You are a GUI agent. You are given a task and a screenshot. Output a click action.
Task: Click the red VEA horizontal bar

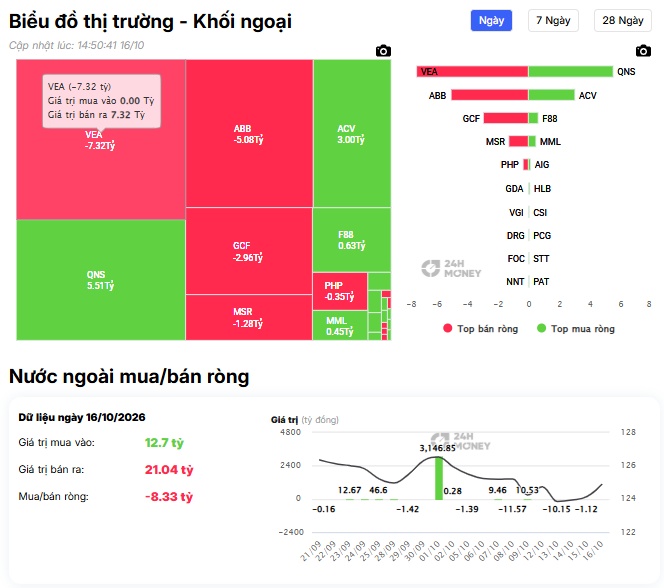[x=472, y=72]
